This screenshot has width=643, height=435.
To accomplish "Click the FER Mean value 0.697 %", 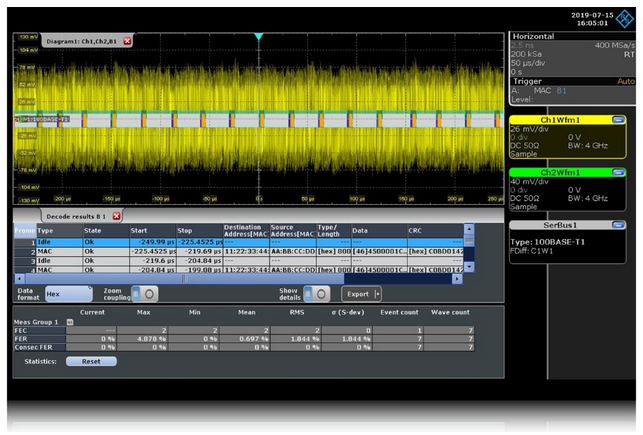I will [x=245, y=339].
